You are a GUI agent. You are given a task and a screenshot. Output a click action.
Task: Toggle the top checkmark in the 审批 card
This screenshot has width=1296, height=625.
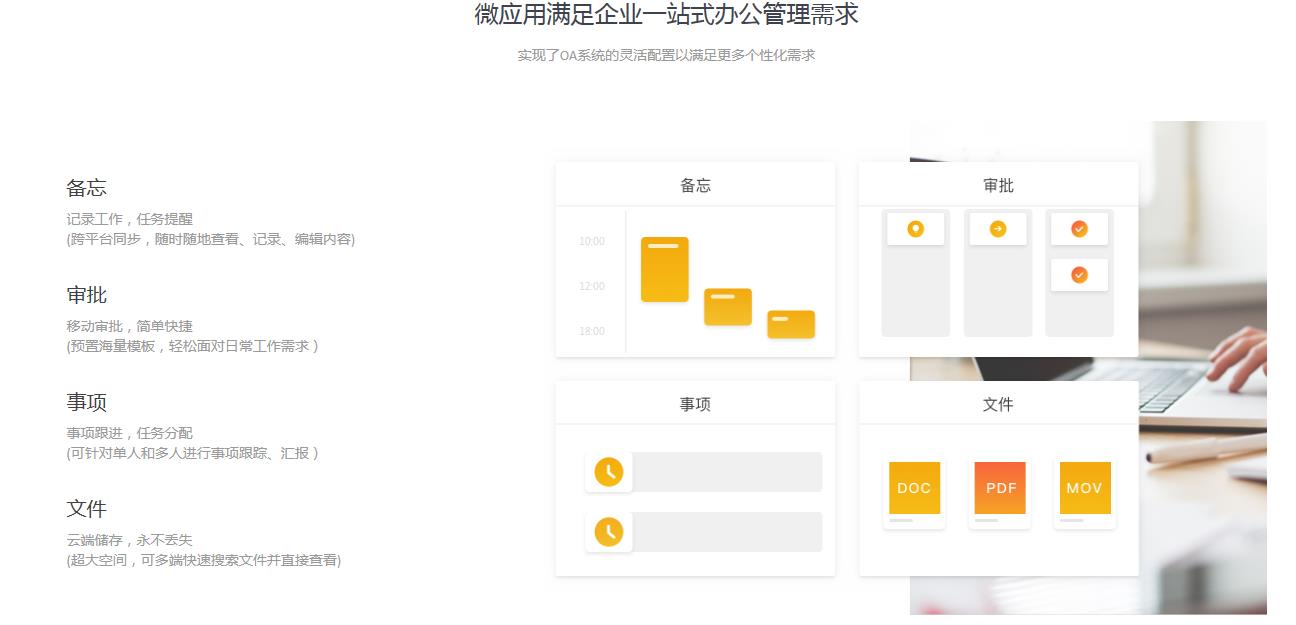pyautogui.click(x=1078, y=227)
